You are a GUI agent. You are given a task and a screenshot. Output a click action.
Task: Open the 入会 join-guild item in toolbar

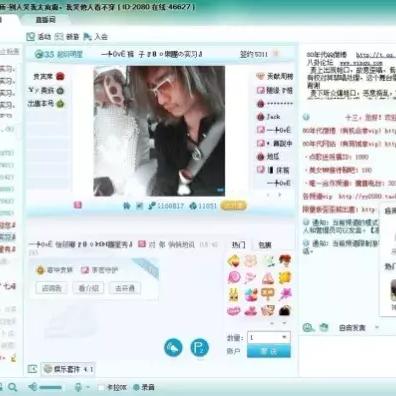click(x=95, y=36)
